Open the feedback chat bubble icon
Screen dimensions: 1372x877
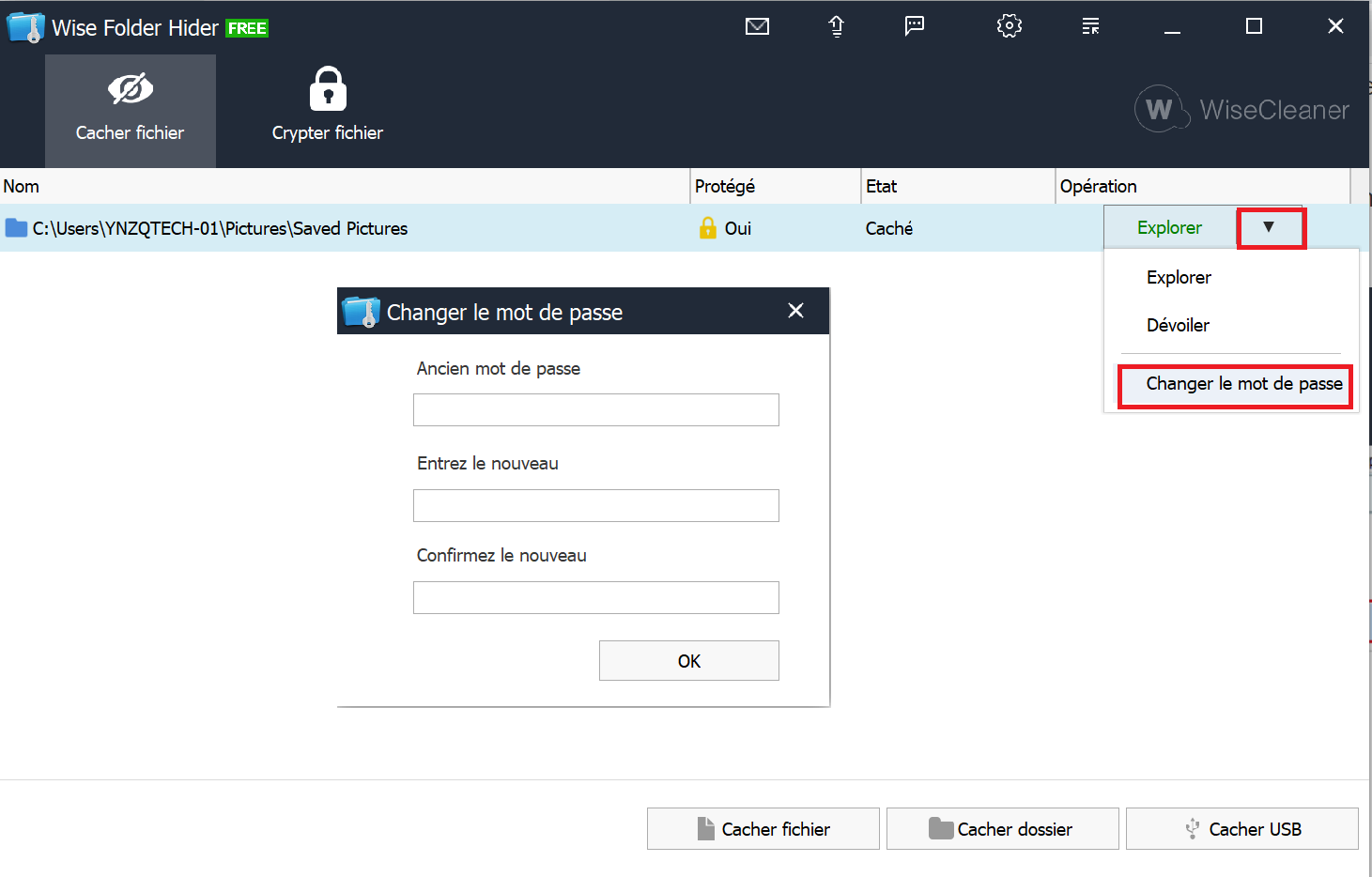tap(914, 26)
